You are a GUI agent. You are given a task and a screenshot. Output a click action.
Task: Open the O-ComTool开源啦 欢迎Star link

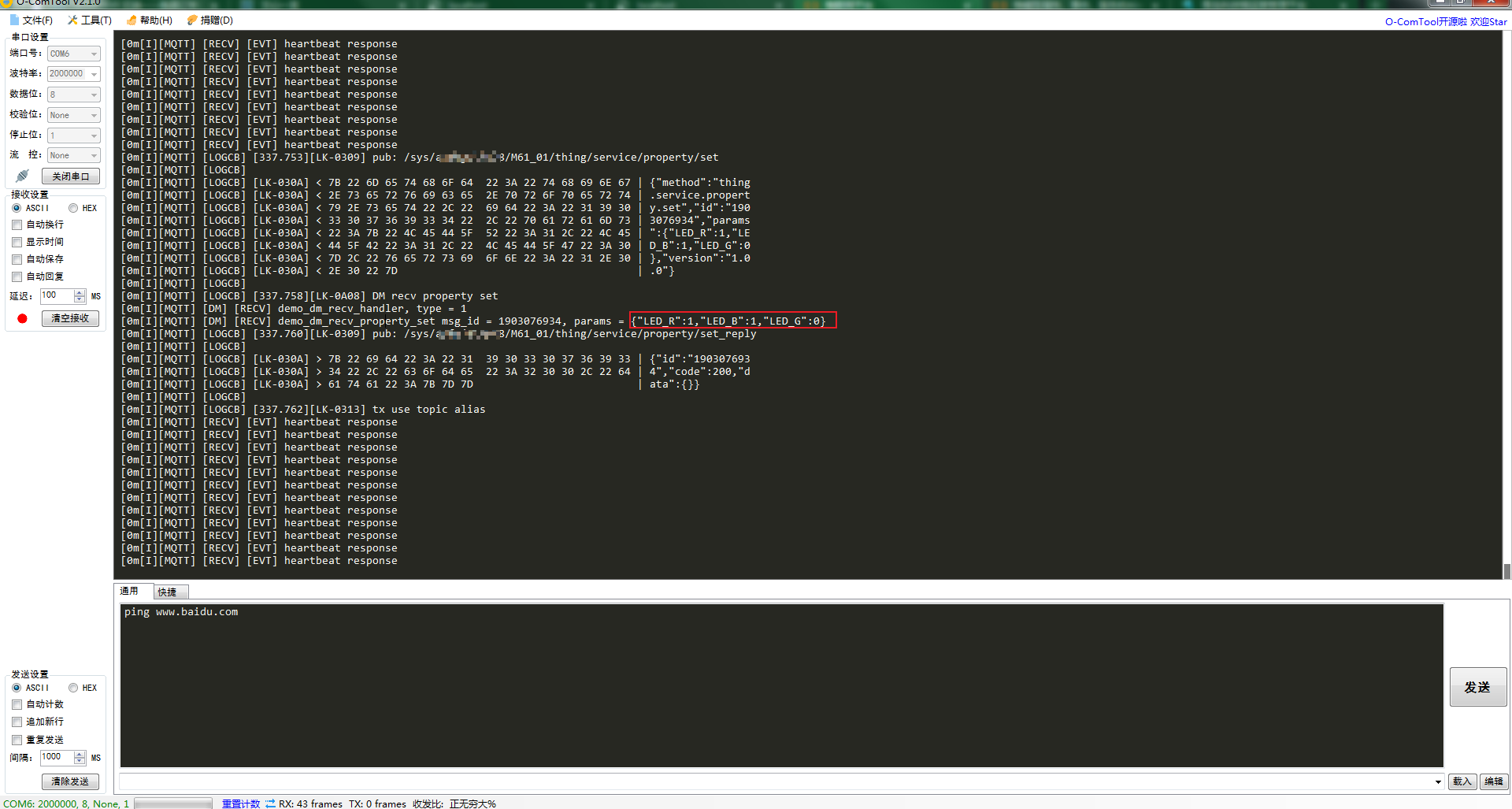click(x=1446, y=21)
